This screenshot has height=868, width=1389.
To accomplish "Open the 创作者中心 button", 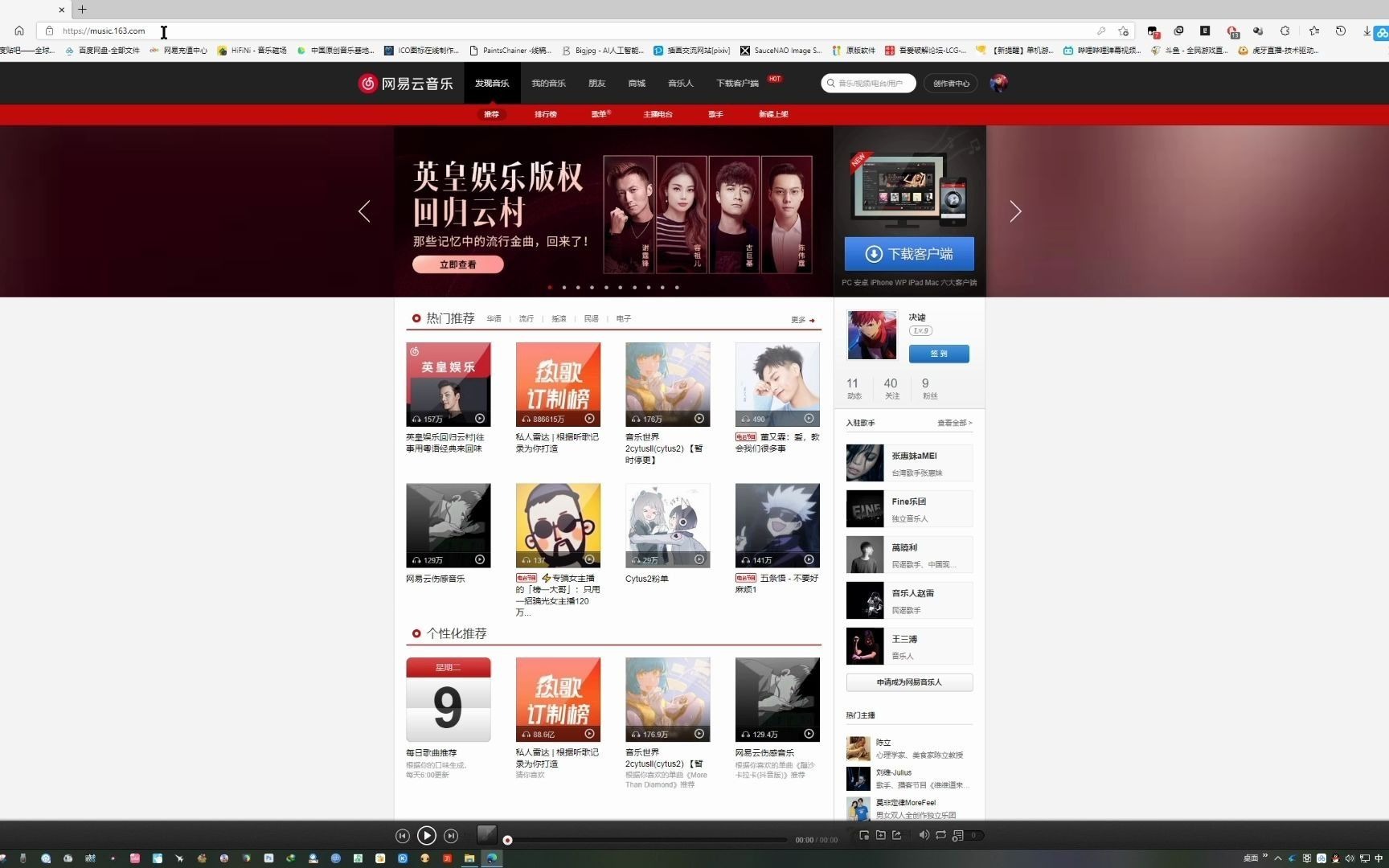I will [951, 84].
